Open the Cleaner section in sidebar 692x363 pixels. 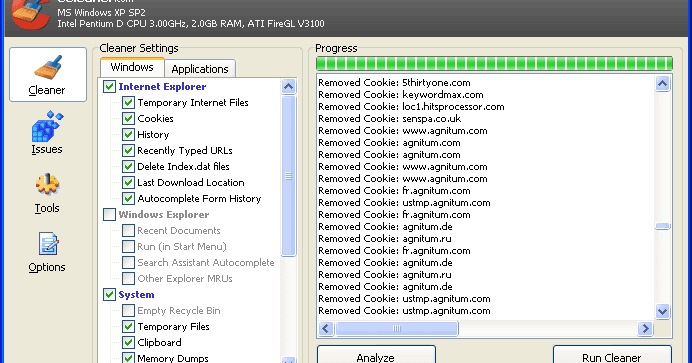(x=48, y=75)
